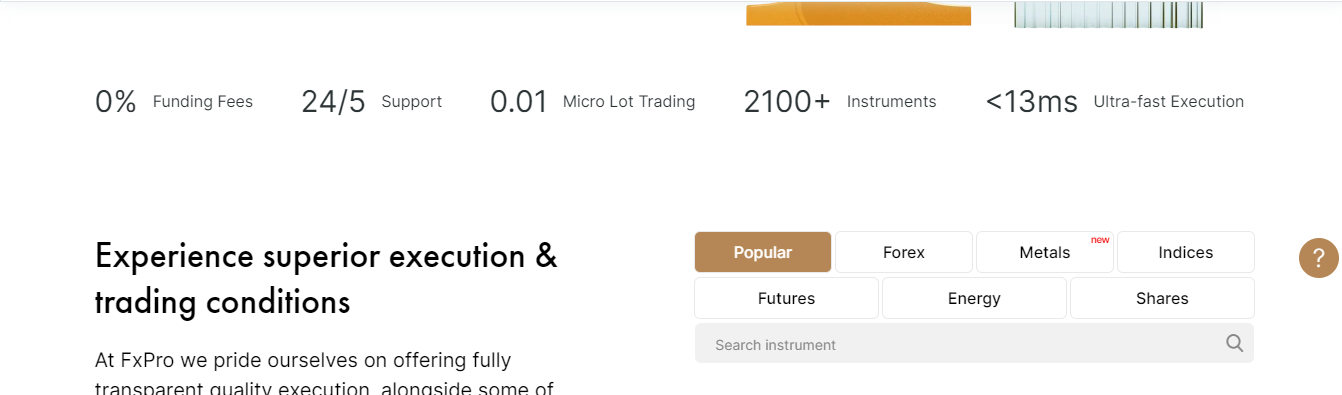Click the orange image at the top
This screenshot has width=1342, height=395.
(x=858, y=13)
